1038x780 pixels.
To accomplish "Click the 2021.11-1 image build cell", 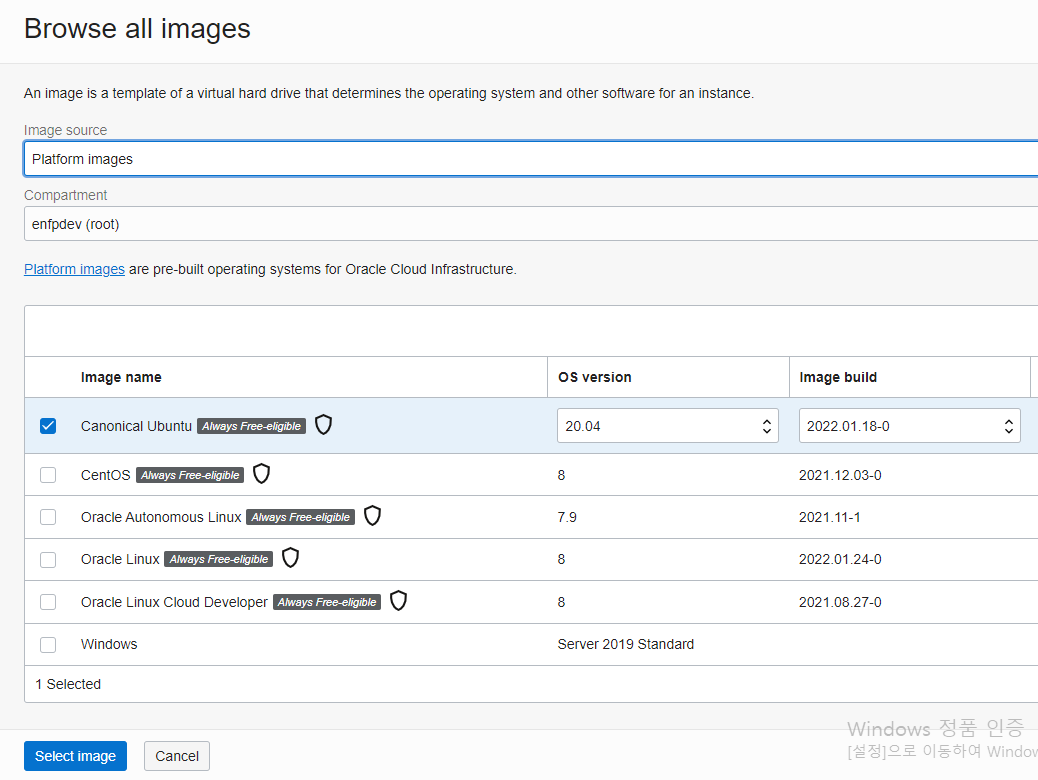I will [x=829, y=518].
